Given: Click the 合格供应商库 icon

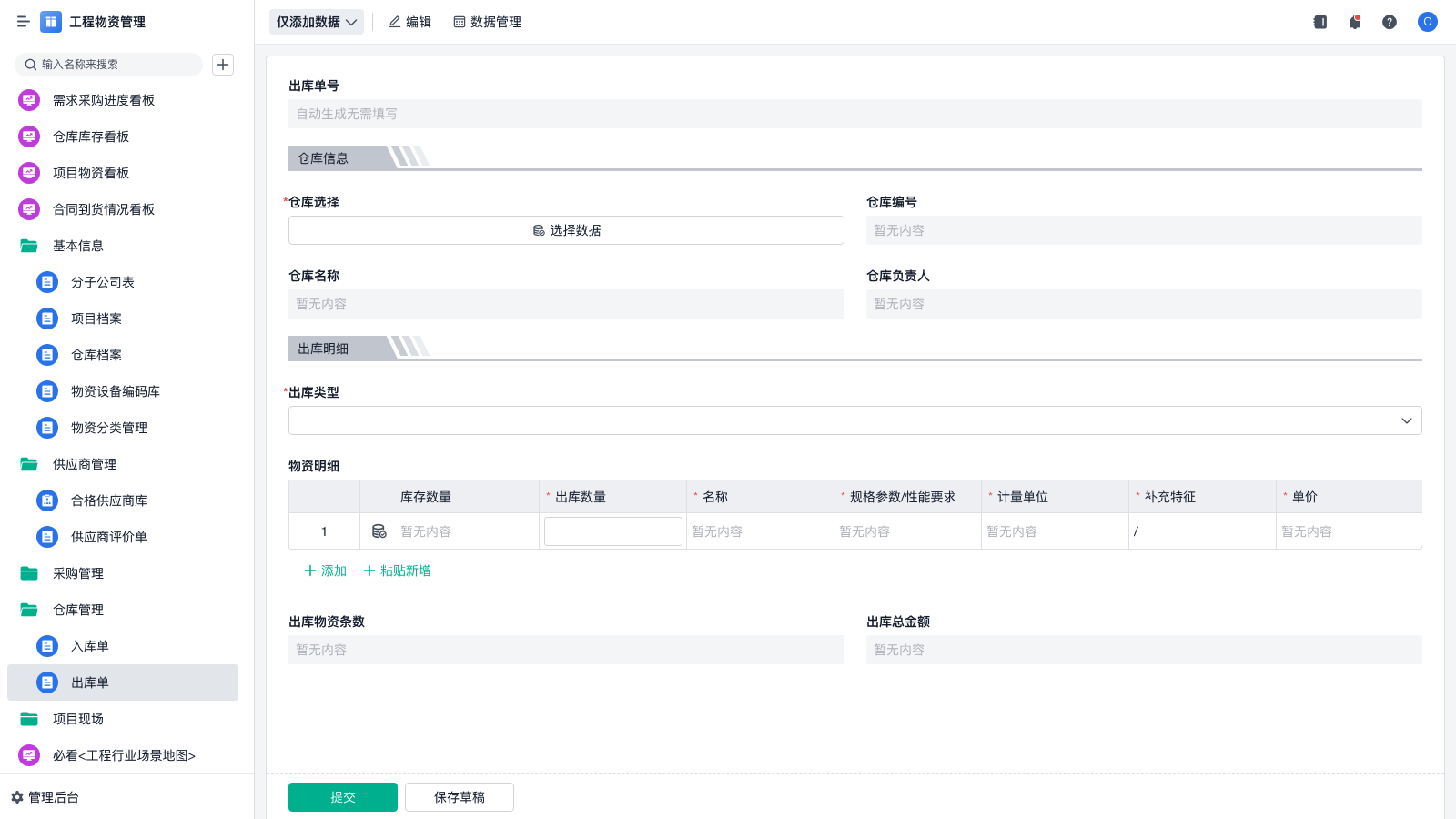Looking at the screenshot, I should (47, 500).
